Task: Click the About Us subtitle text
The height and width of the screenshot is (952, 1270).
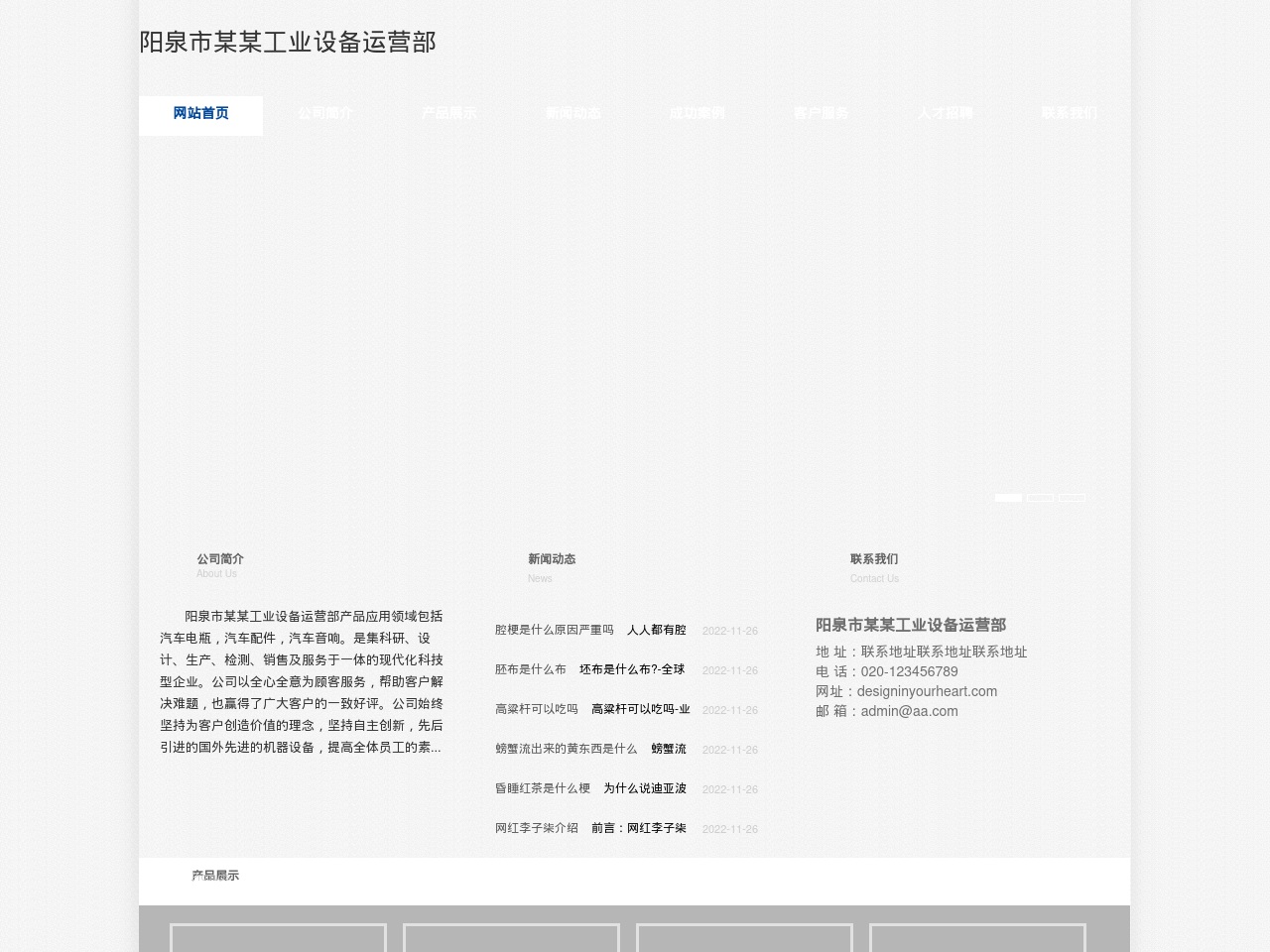Action: (x=216, y=574)
